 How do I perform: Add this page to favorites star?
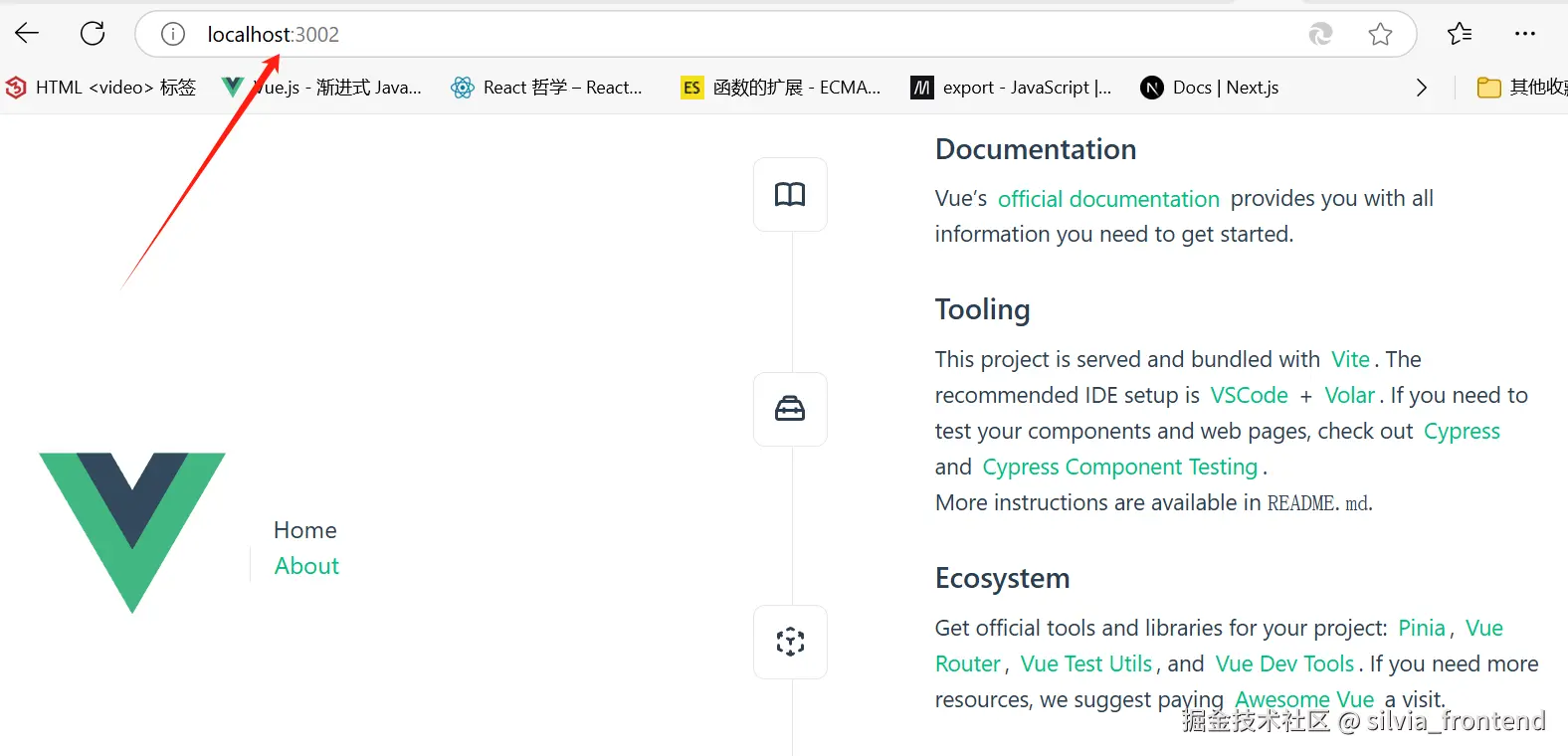pyautogui.click(x=1380, y=35)
